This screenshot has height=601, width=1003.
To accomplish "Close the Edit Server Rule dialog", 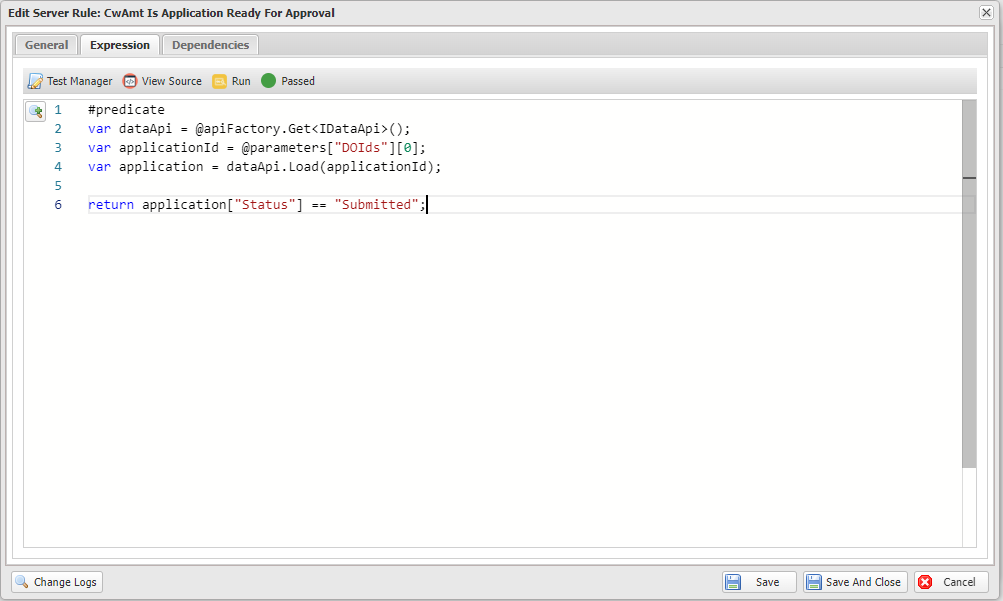I will [x=986, y=13].
